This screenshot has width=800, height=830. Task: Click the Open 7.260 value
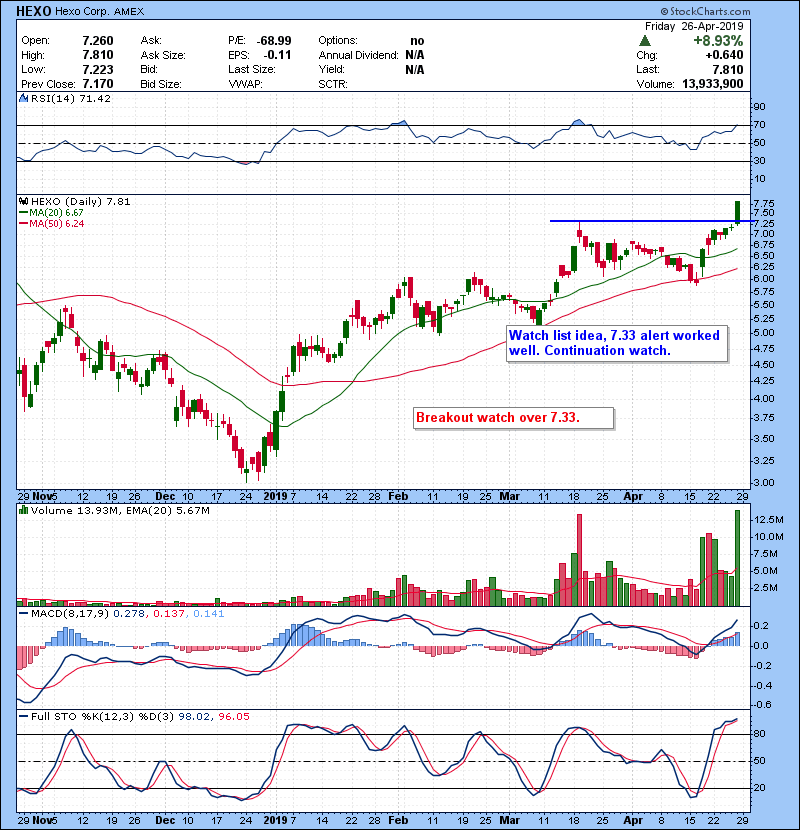coord(98,41)
